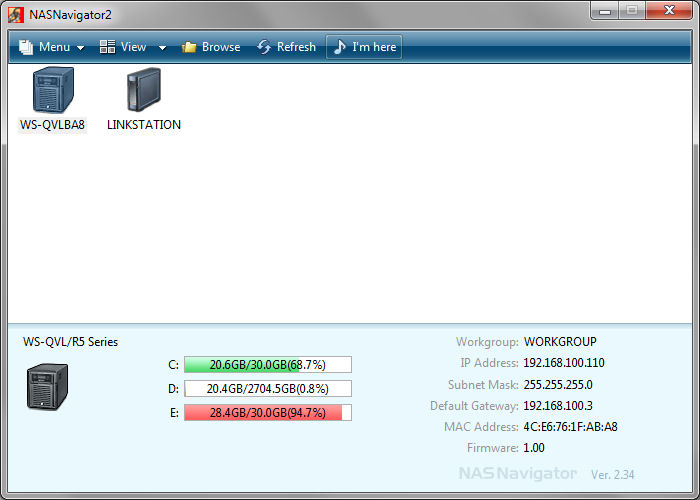Viewport: 700px width, 500px height.
Task: Click the Refresh arrows icon
Action: click(264, 47)
